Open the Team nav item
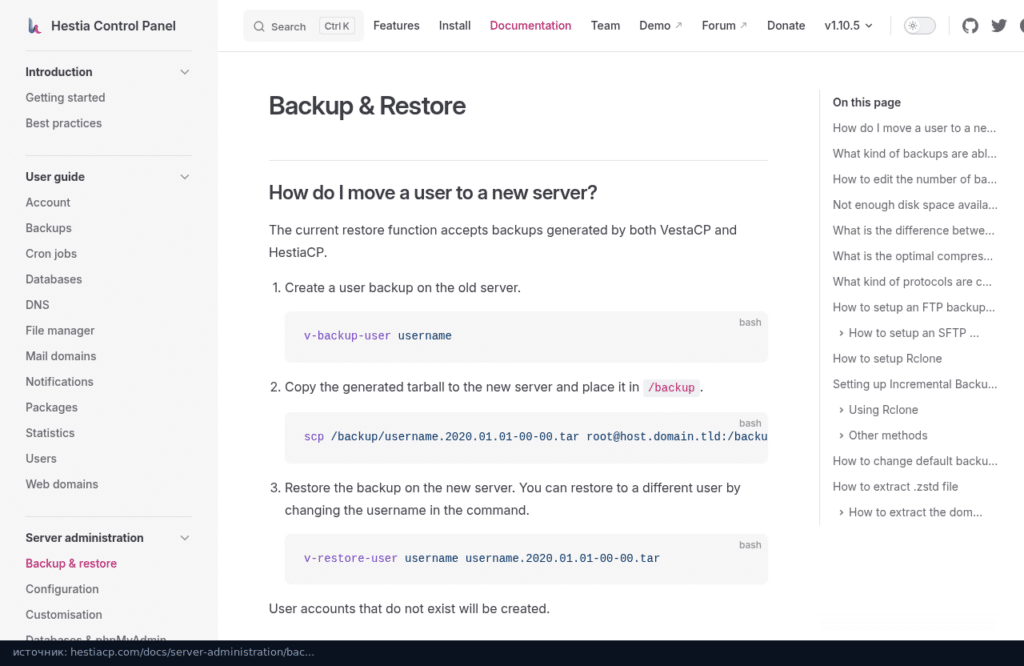The height and width of the screenshot is (666, 1024). click(x=605, y=25)
